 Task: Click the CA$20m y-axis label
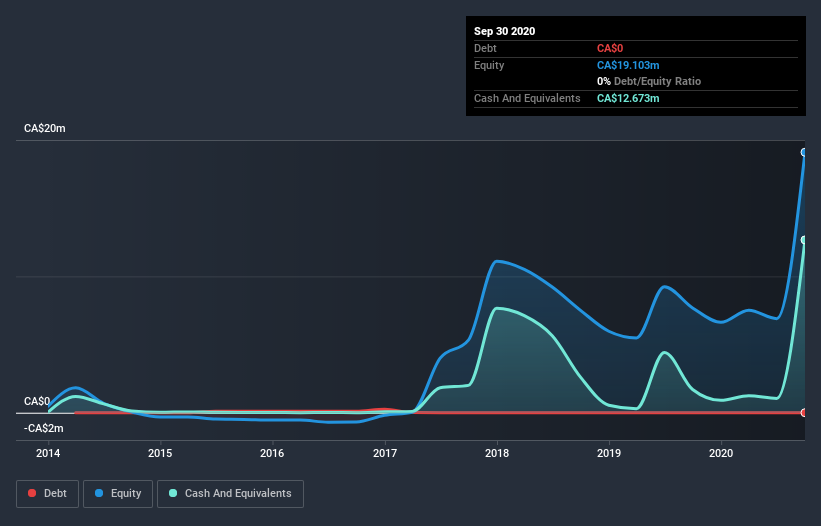tap(45, 128)
